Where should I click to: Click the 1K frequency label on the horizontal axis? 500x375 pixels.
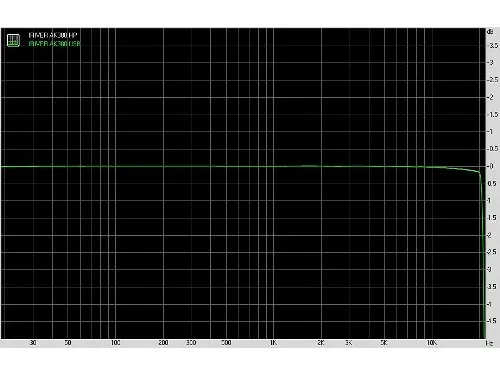273,343
